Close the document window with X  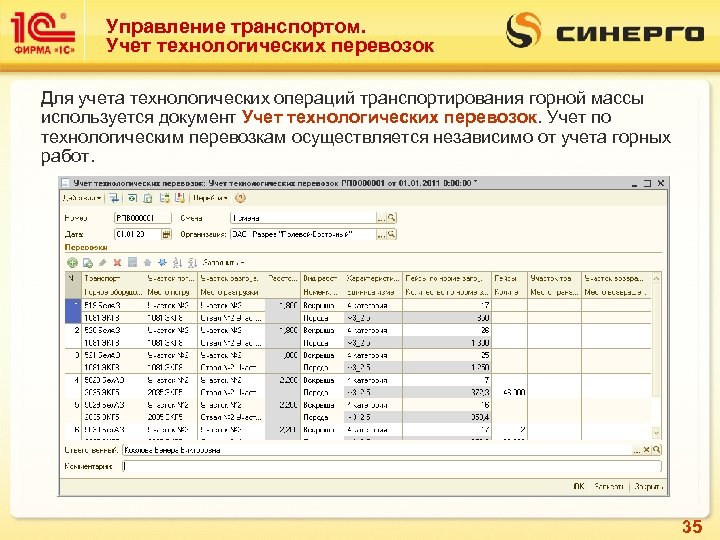click(x=661, y=183)
